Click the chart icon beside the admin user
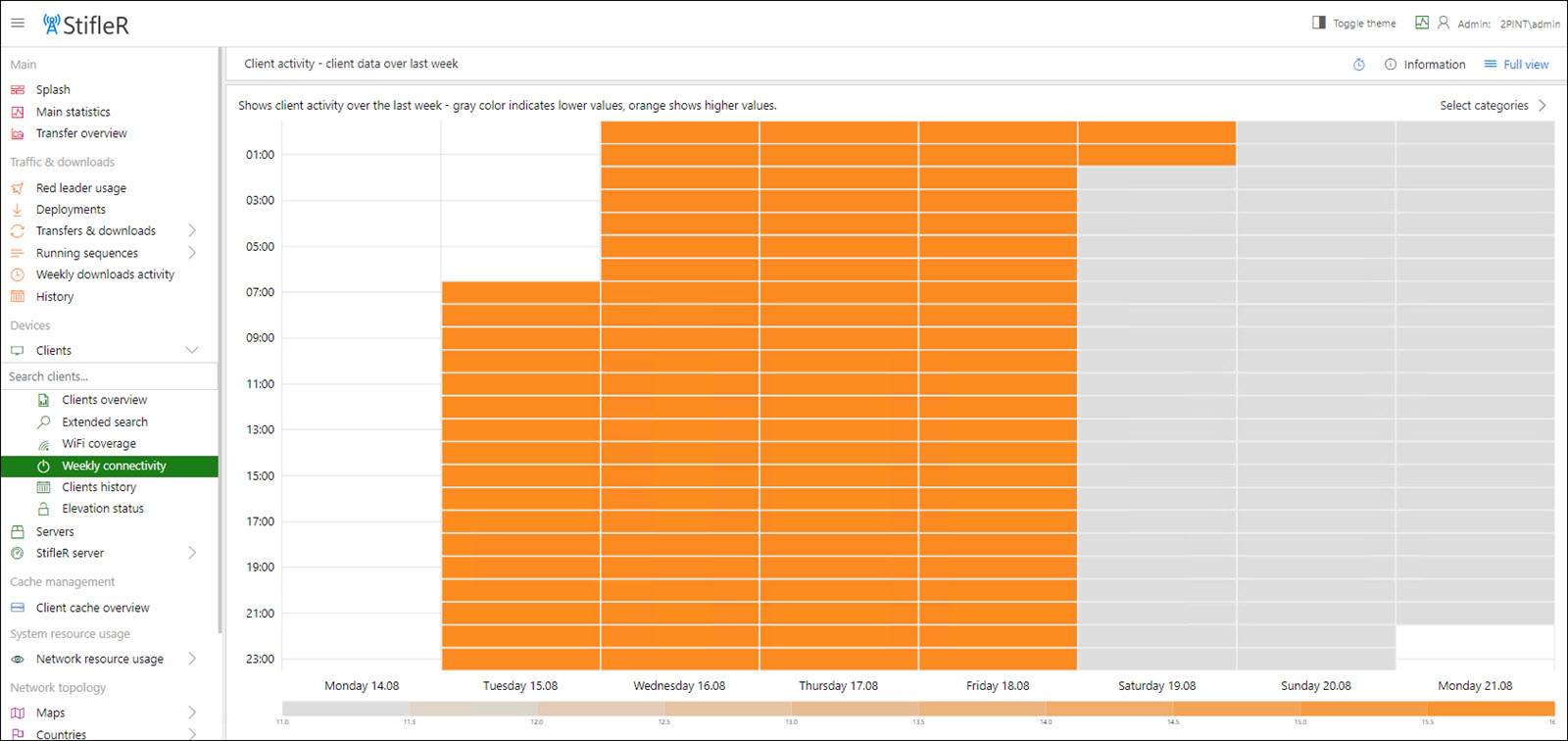This screenshot has width=1568, height=741. tap(1422, 23)
